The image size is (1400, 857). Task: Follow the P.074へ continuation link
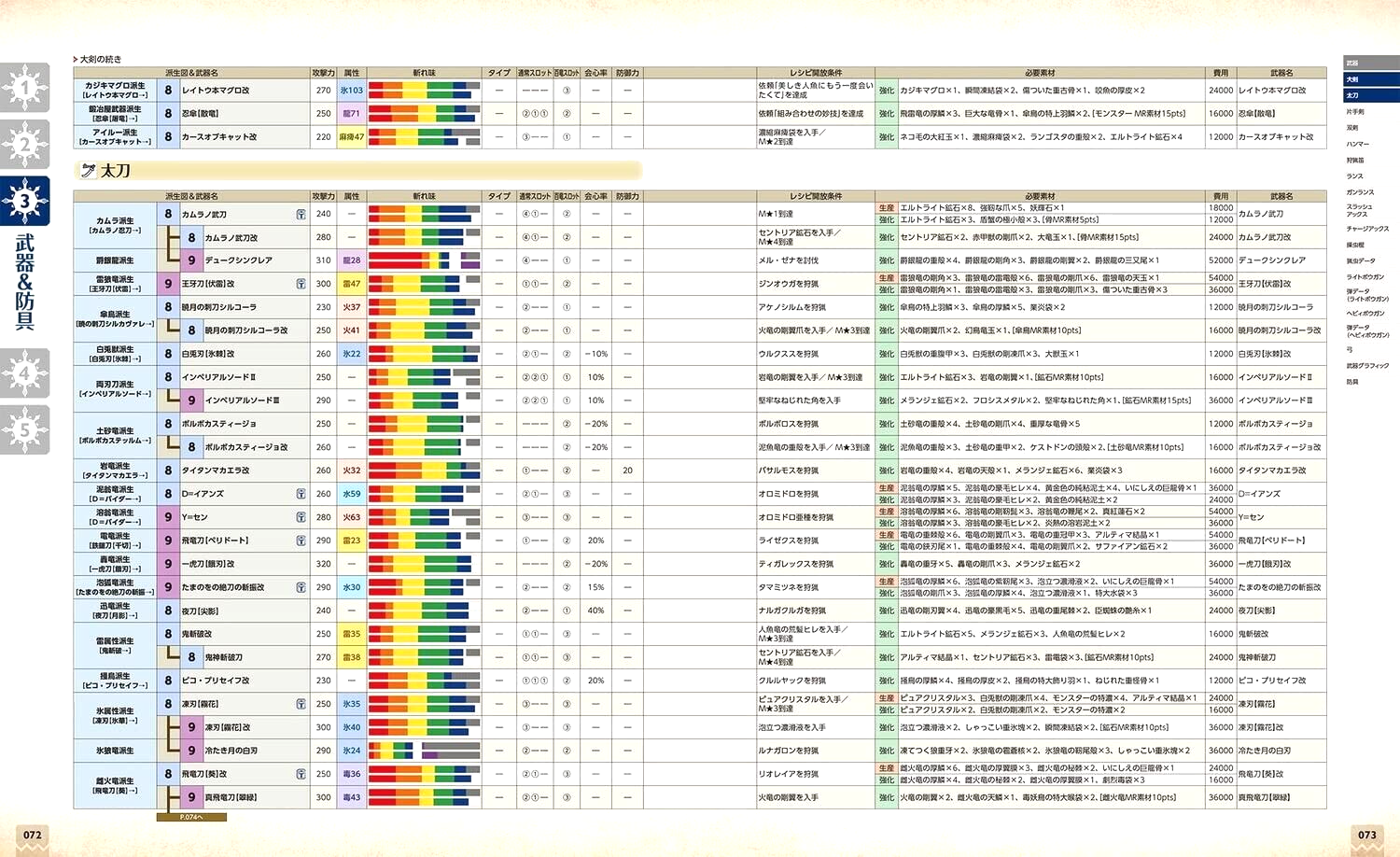tap(191, 817)
